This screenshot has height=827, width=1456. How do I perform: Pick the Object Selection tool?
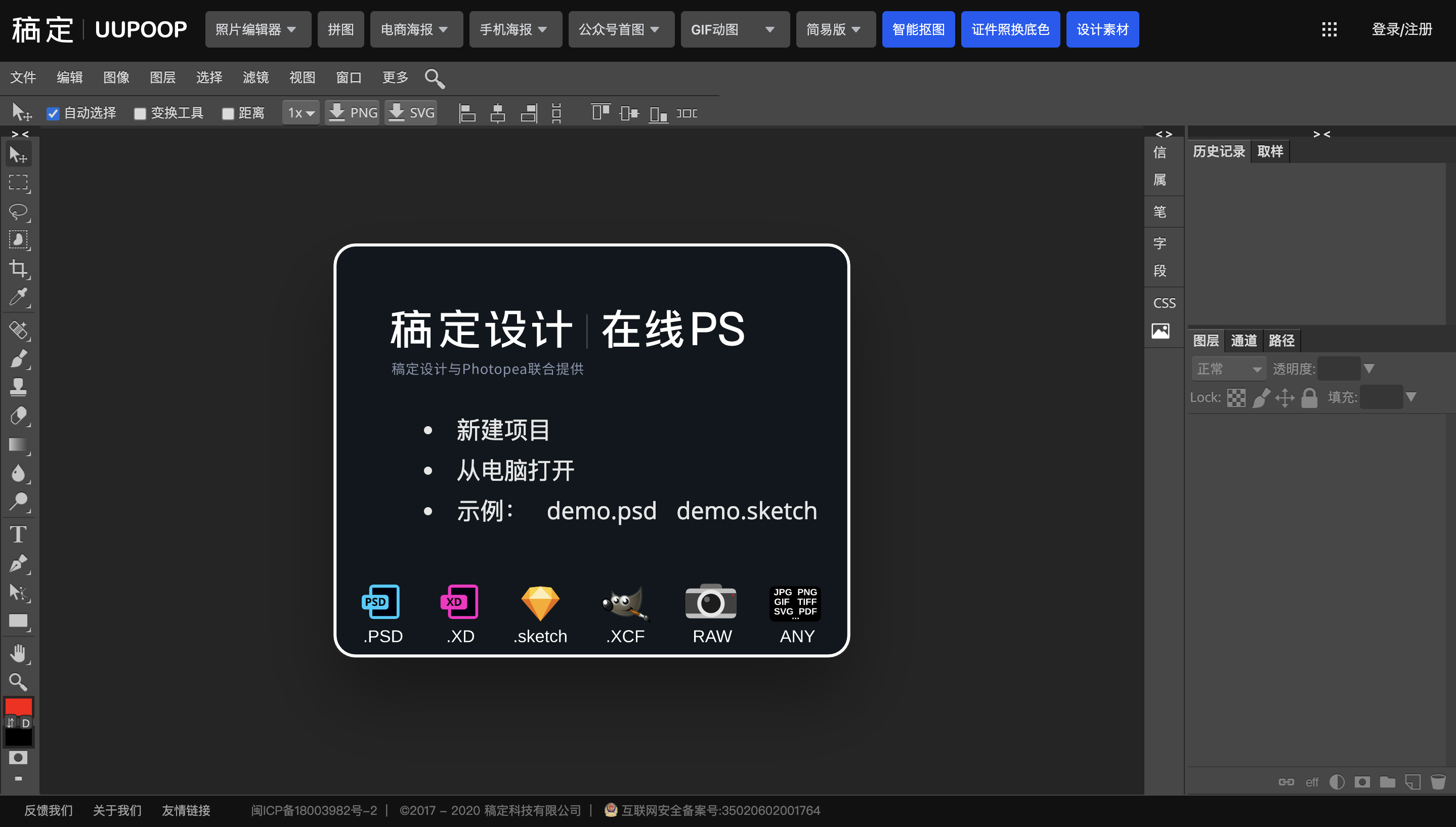(18, 240)
